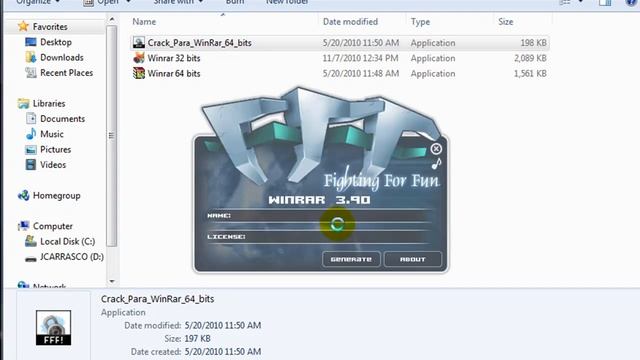Sort by the Date modified column header
640x360 pixels.
pos(350,22)
